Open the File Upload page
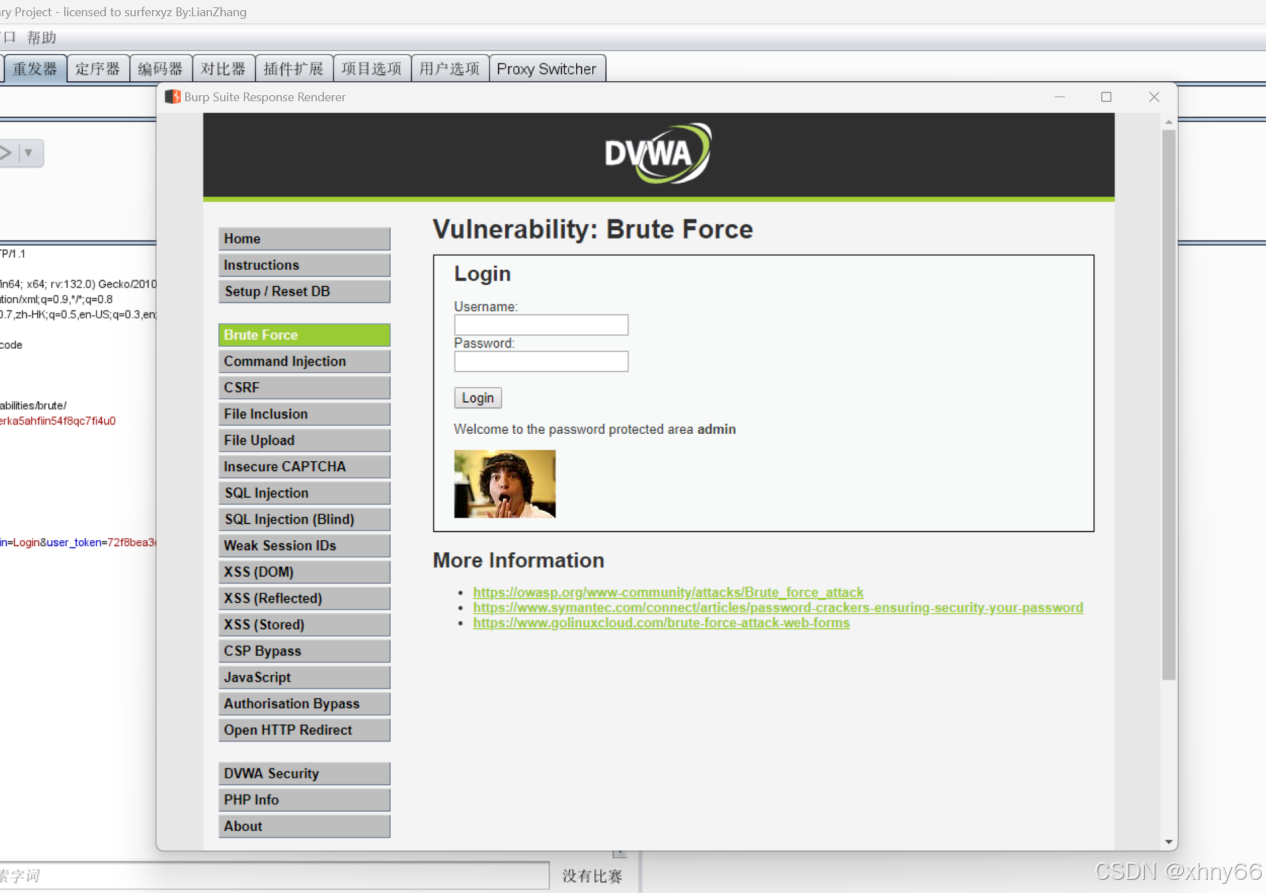The height and width of the screenshot is (893, 1266). click(x=304, y=440)
